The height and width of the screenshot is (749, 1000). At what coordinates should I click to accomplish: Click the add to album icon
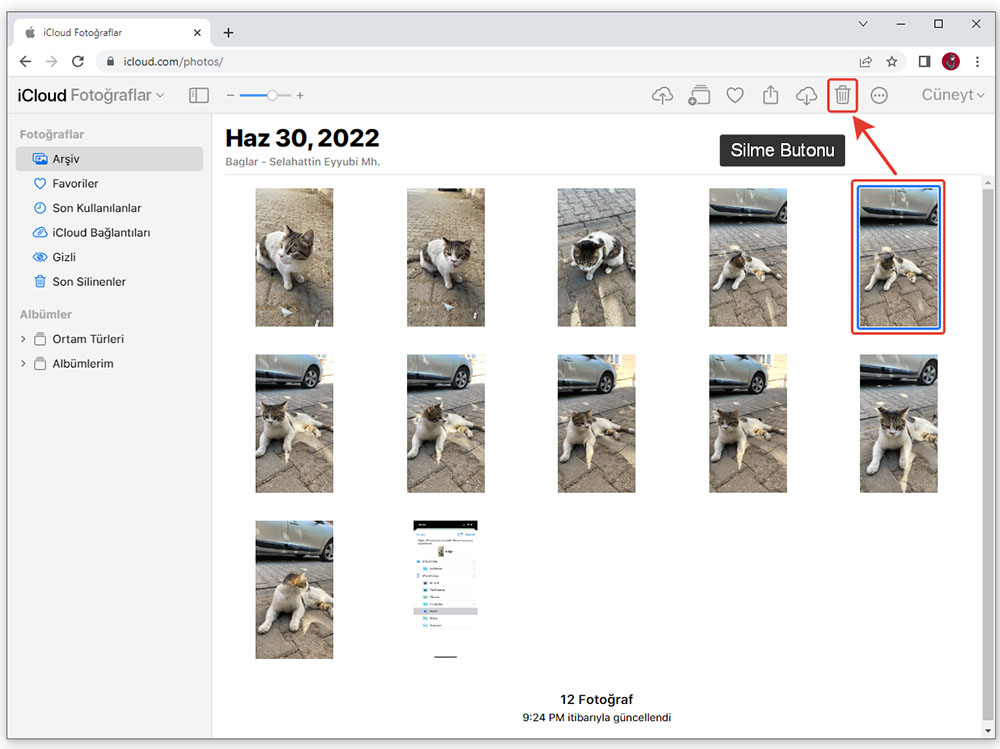pyautogui.click(x=699, y=95)
